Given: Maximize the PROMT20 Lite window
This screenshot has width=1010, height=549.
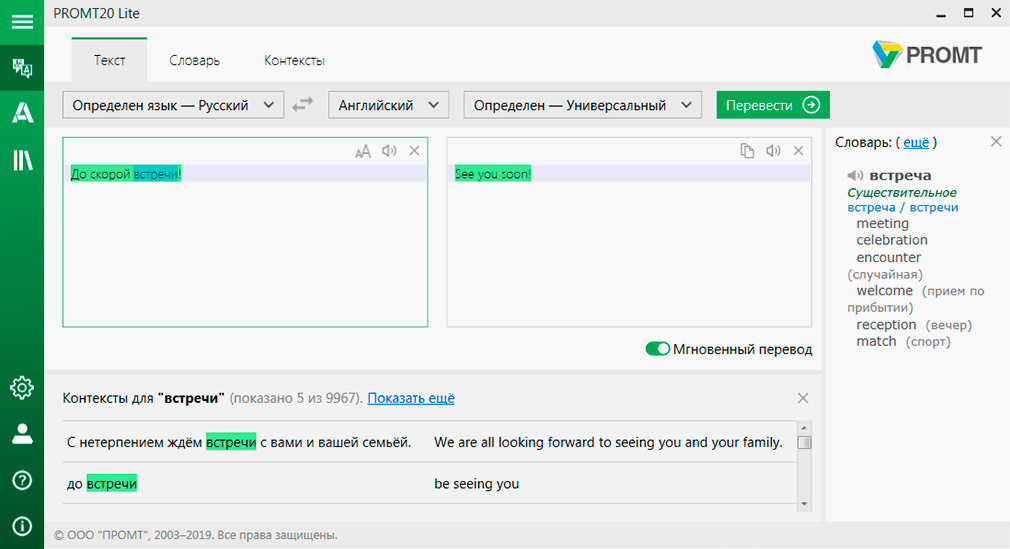Looking at the screenshot, I should (968, 13).
